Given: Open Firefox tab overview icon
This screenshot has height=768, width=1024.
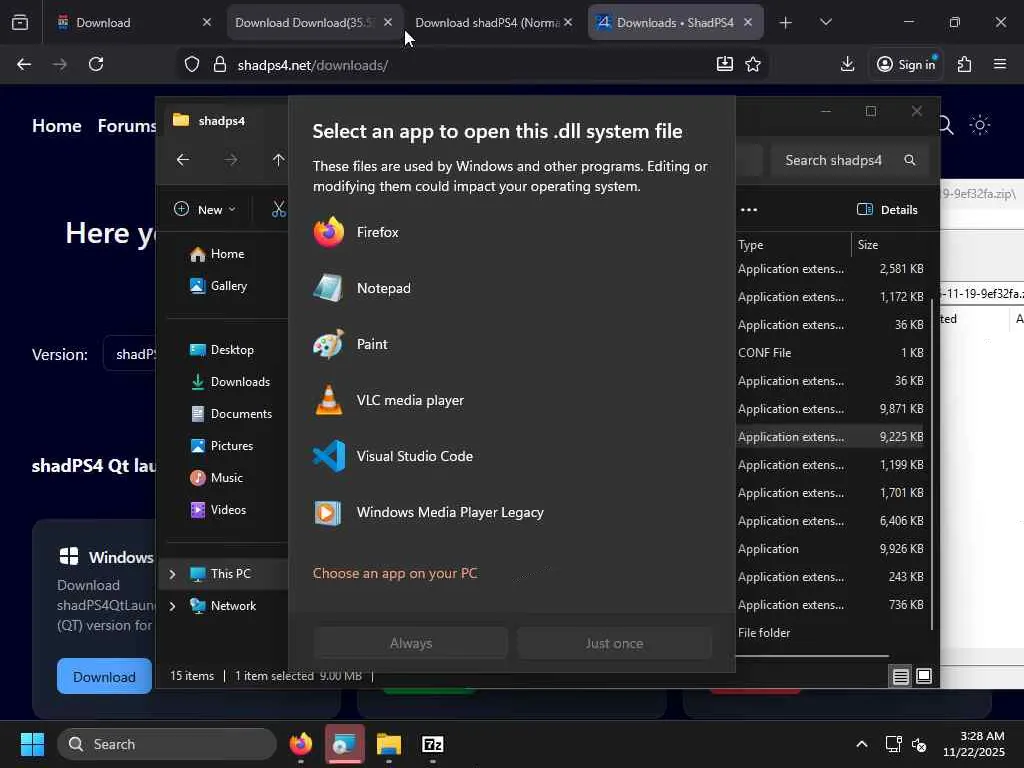Looking at the screenshot, I should point(20,23).
